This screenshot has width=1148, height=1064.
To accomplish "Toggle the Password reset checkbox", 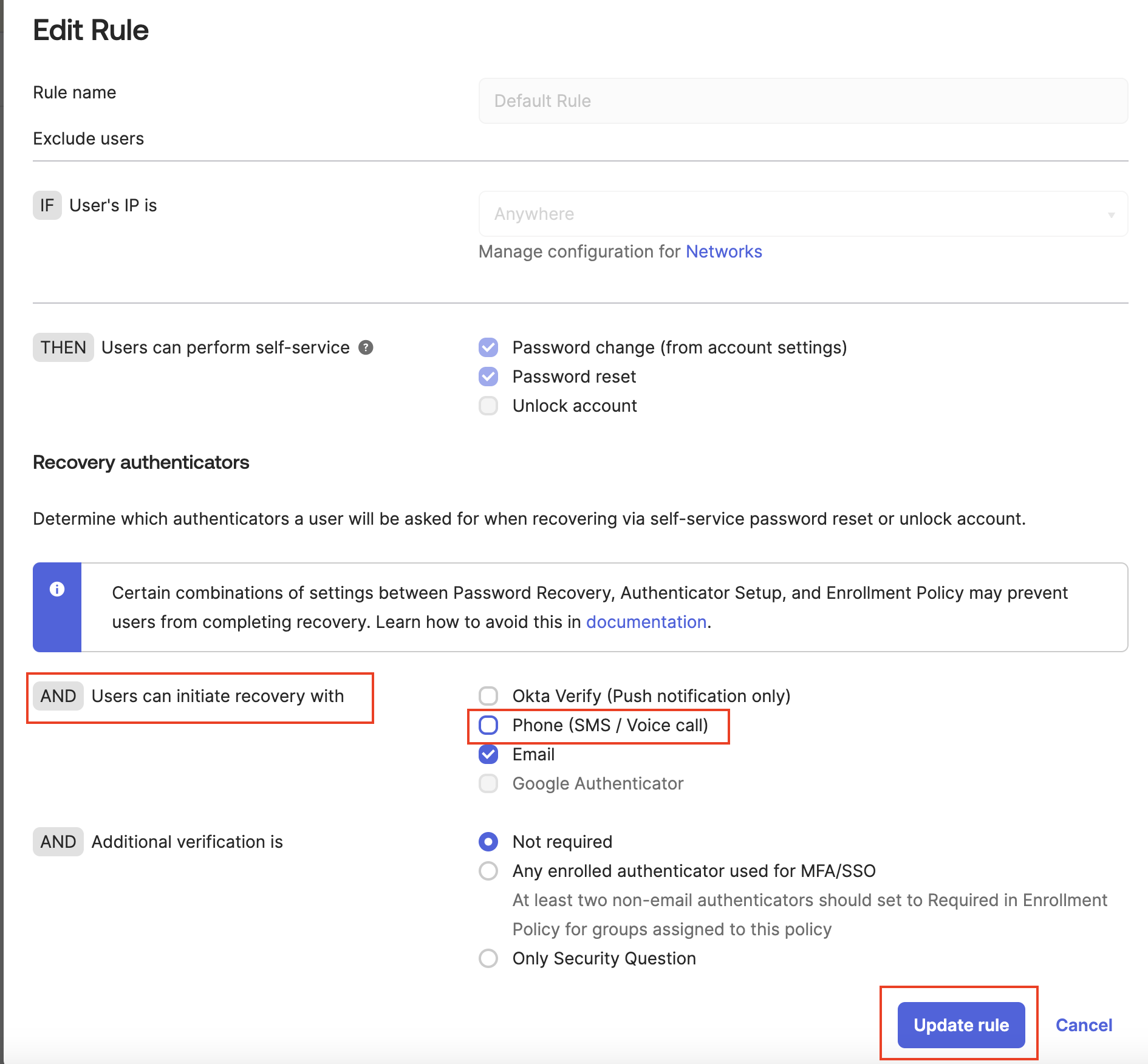I will 488,377.
